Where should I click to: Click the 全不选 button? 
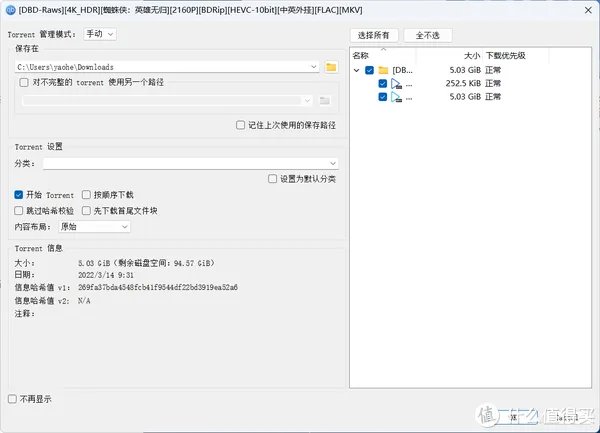428,36
